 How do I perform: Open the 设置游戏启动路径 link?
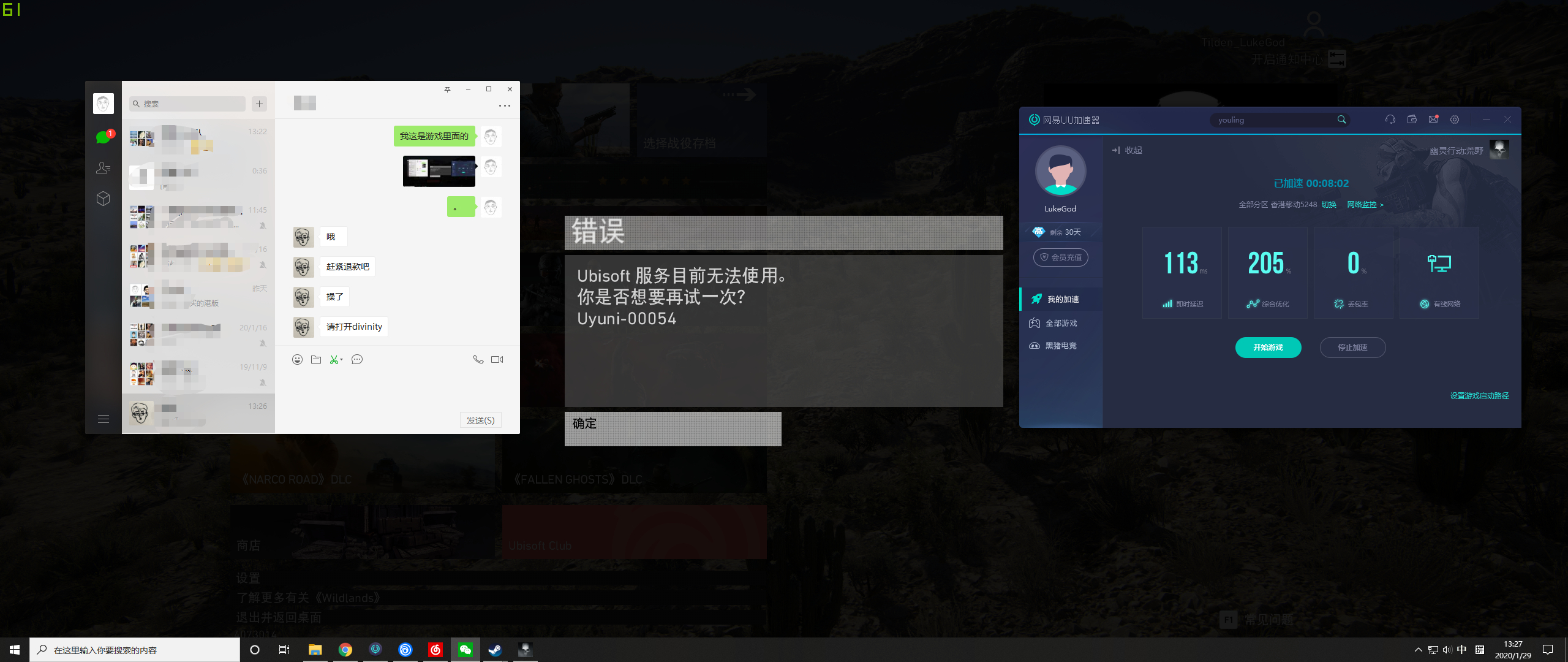click(1479, 396)
